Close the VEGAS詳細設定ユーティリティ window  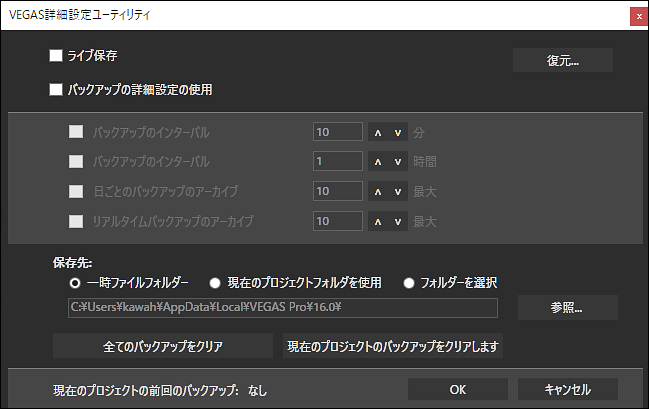point(639,17)
